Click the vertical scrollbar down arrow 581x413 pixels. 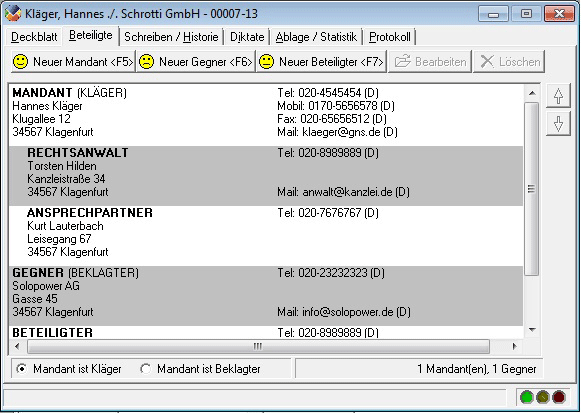pos(532,330)
